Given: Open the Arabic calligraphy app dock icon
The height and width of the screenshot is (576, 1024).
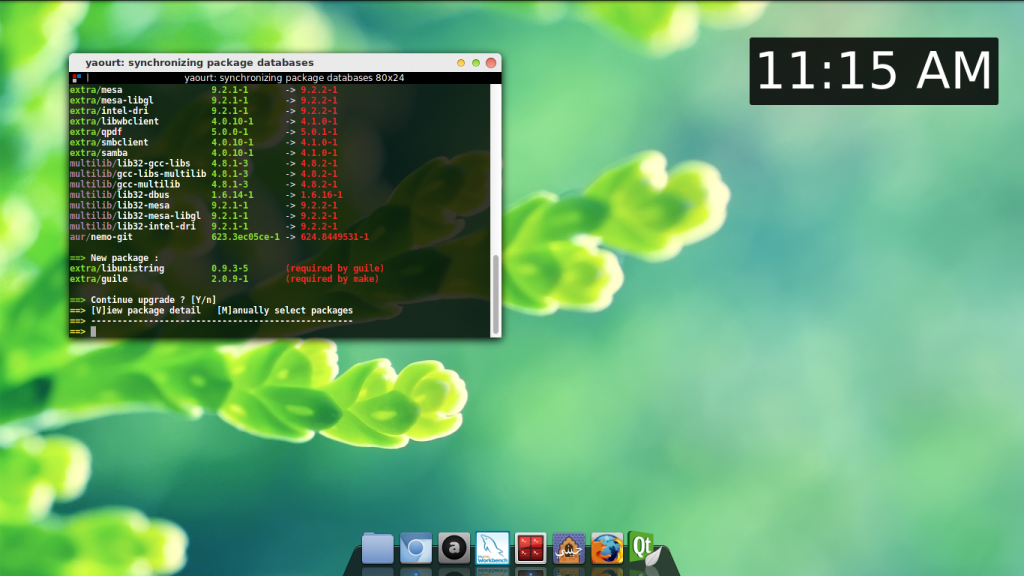Looking at the screenshot, I should click(x=568, y=548).
